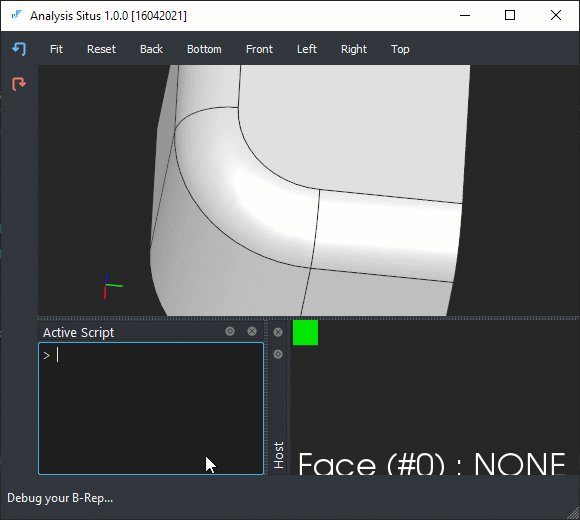580x520 pixels.
Task: Click the XYZ axis triad in viewport
Action: pos(112,287)
